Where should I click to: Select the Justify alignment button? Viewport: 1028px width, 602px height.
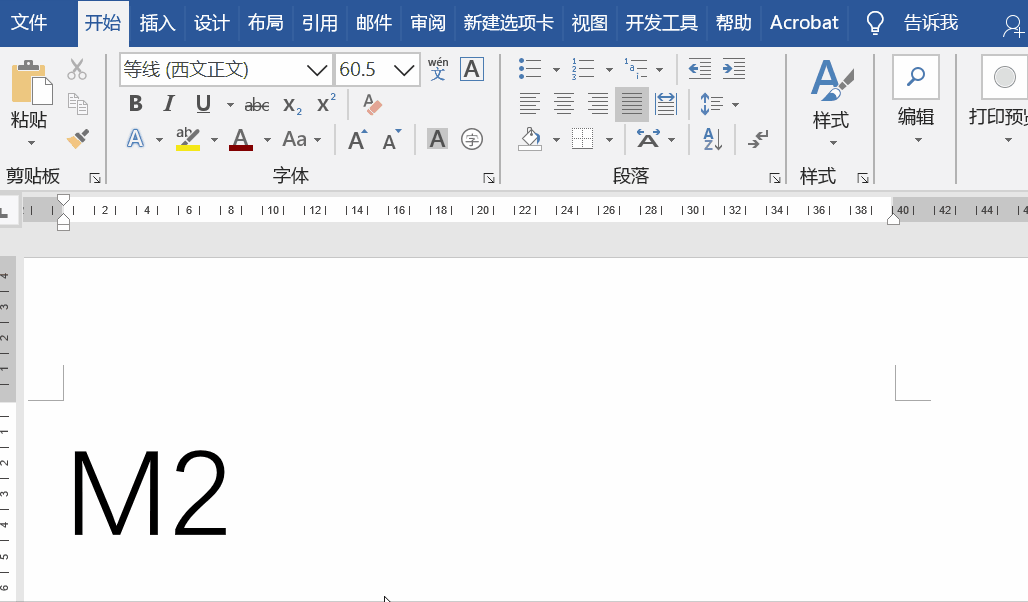(632, 104)
